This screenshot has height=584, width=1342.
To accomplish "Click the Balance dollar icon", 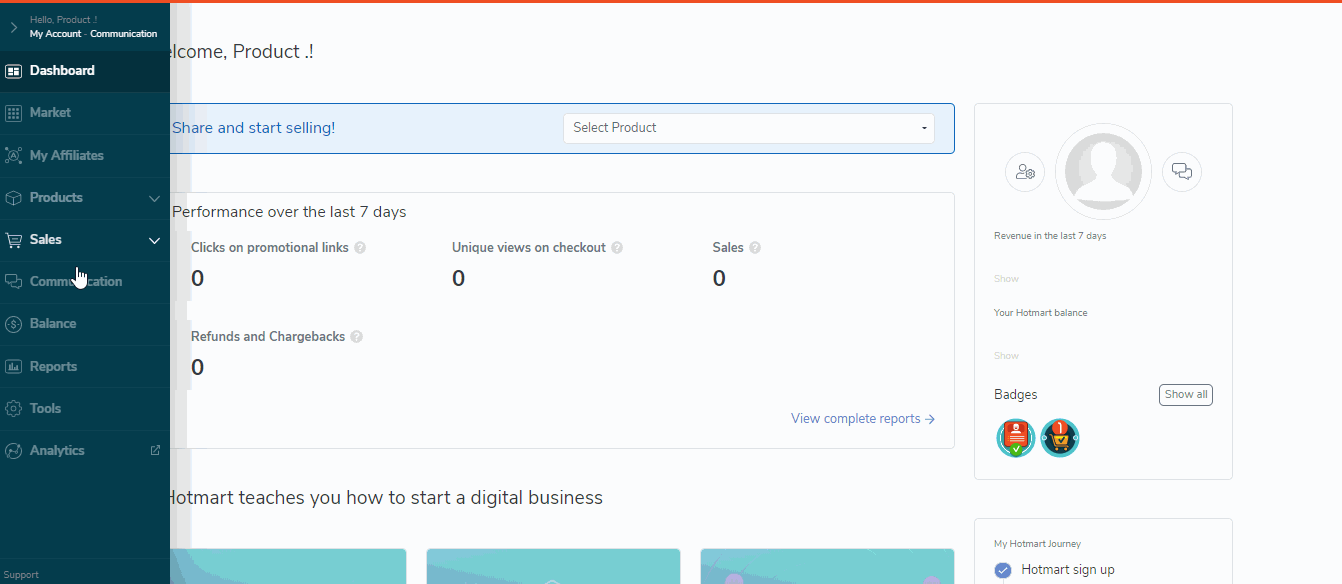I will click(13, 324).
